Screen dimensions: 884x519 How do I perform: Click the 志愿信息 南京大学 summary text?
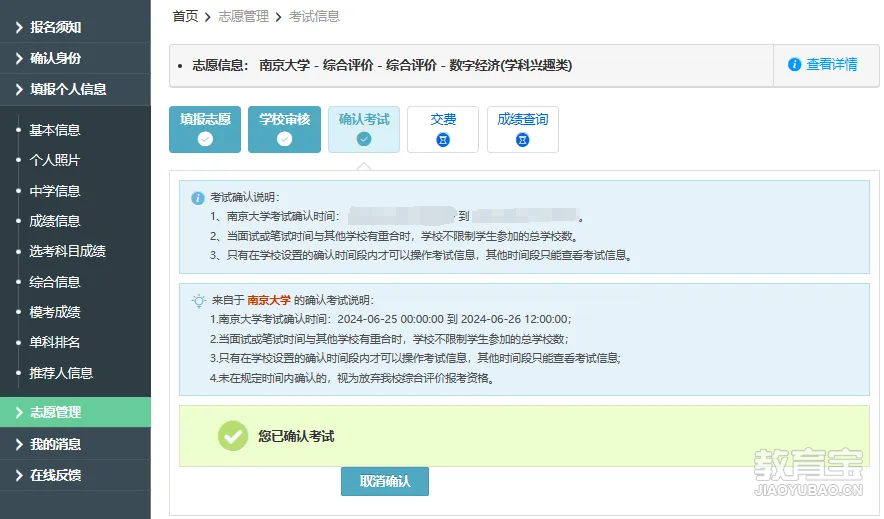pyautogui.click(x=382, y=65)
